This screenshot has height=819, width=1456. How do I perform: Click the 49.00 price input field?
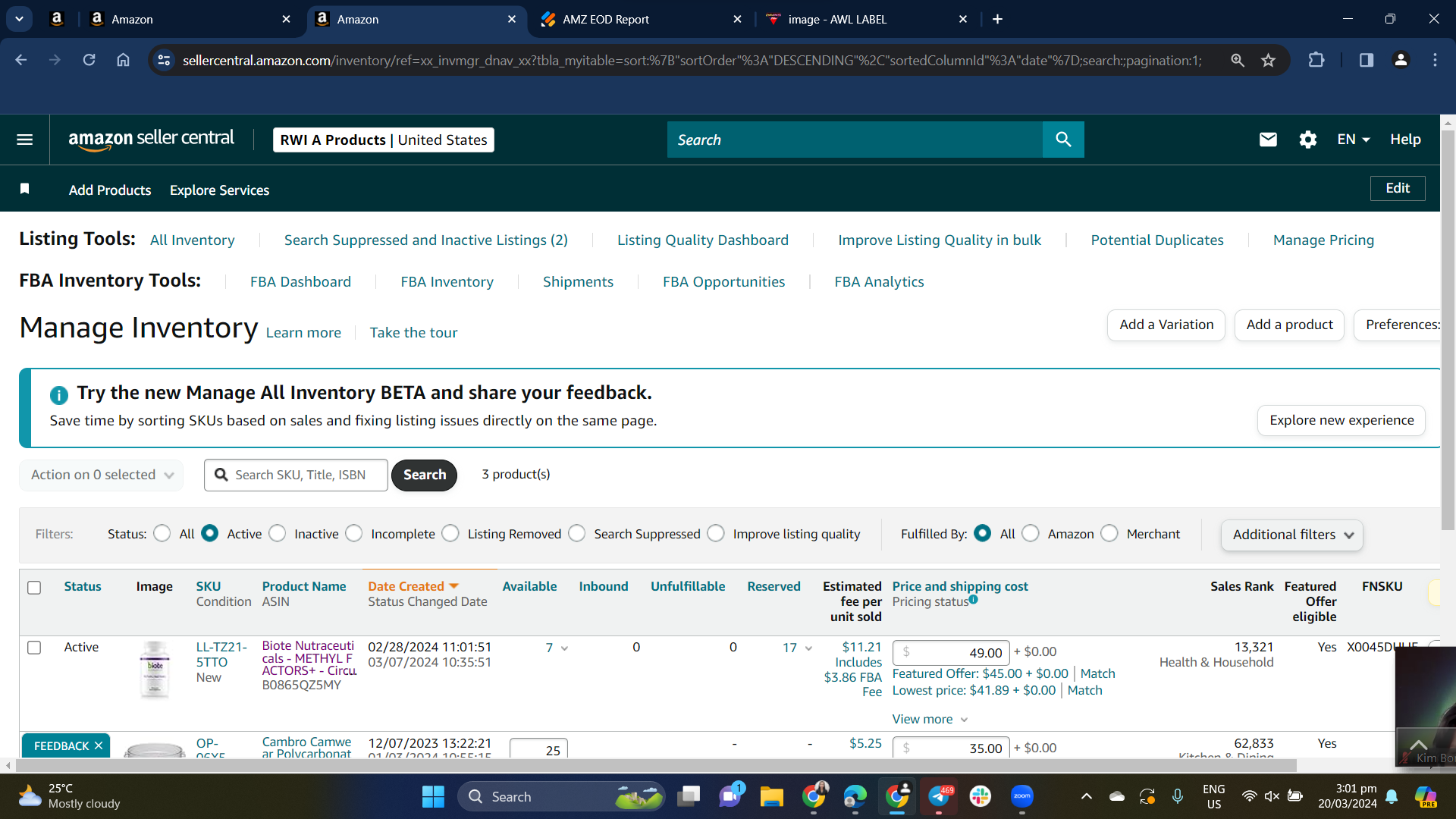951,652
